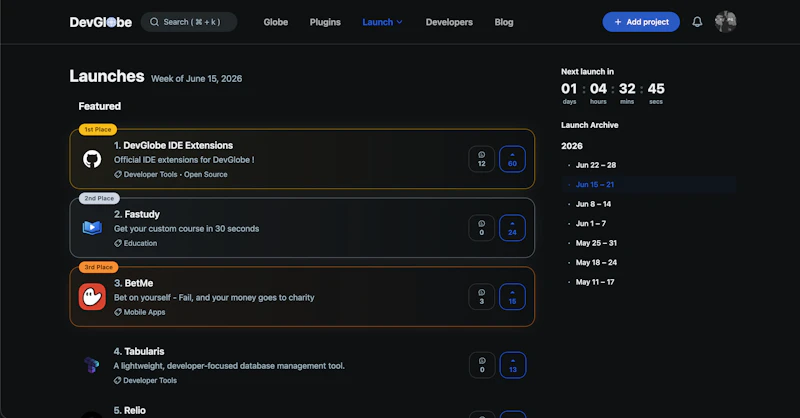The height and width of the screenshot is (418, 800).
Task: Open archive week May 11 – 17
Action: point(595,282)
